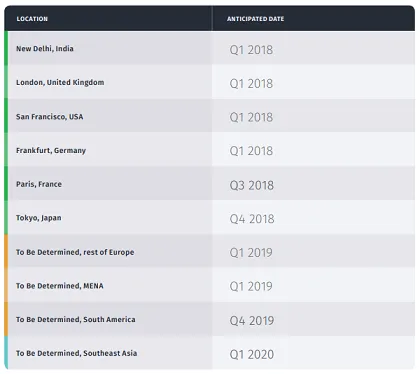420x374 pixels.
Task: Select the Paris, France row
Action: 210,184
